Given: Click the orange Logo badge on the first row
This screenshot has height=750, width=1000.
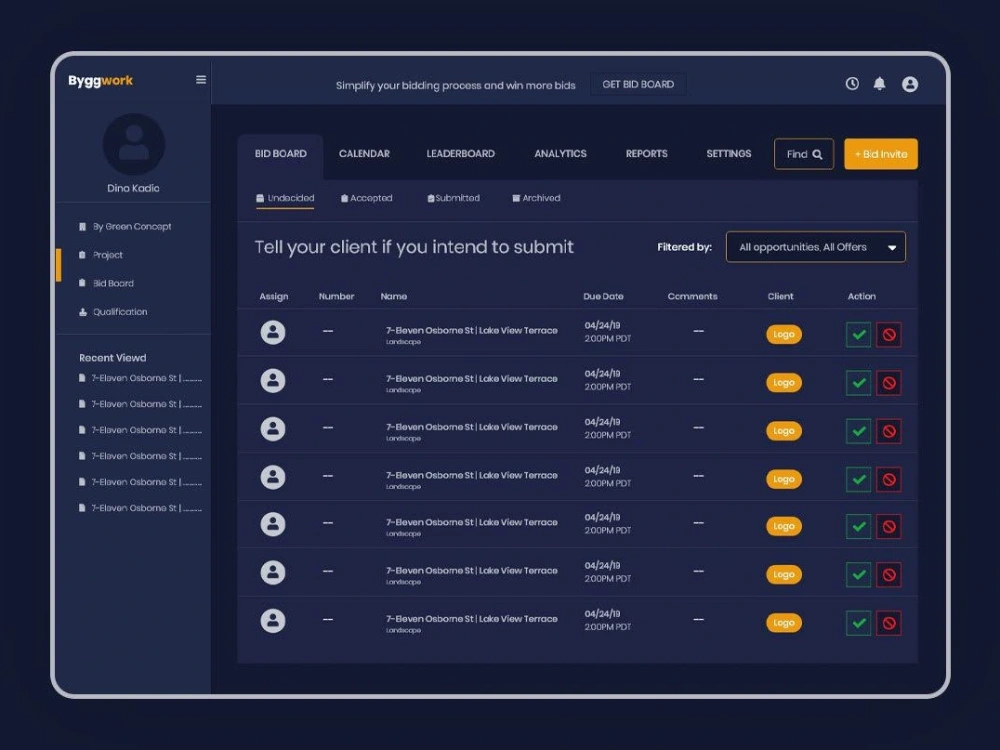Looking at the screenshot, I should pos(784,334).
